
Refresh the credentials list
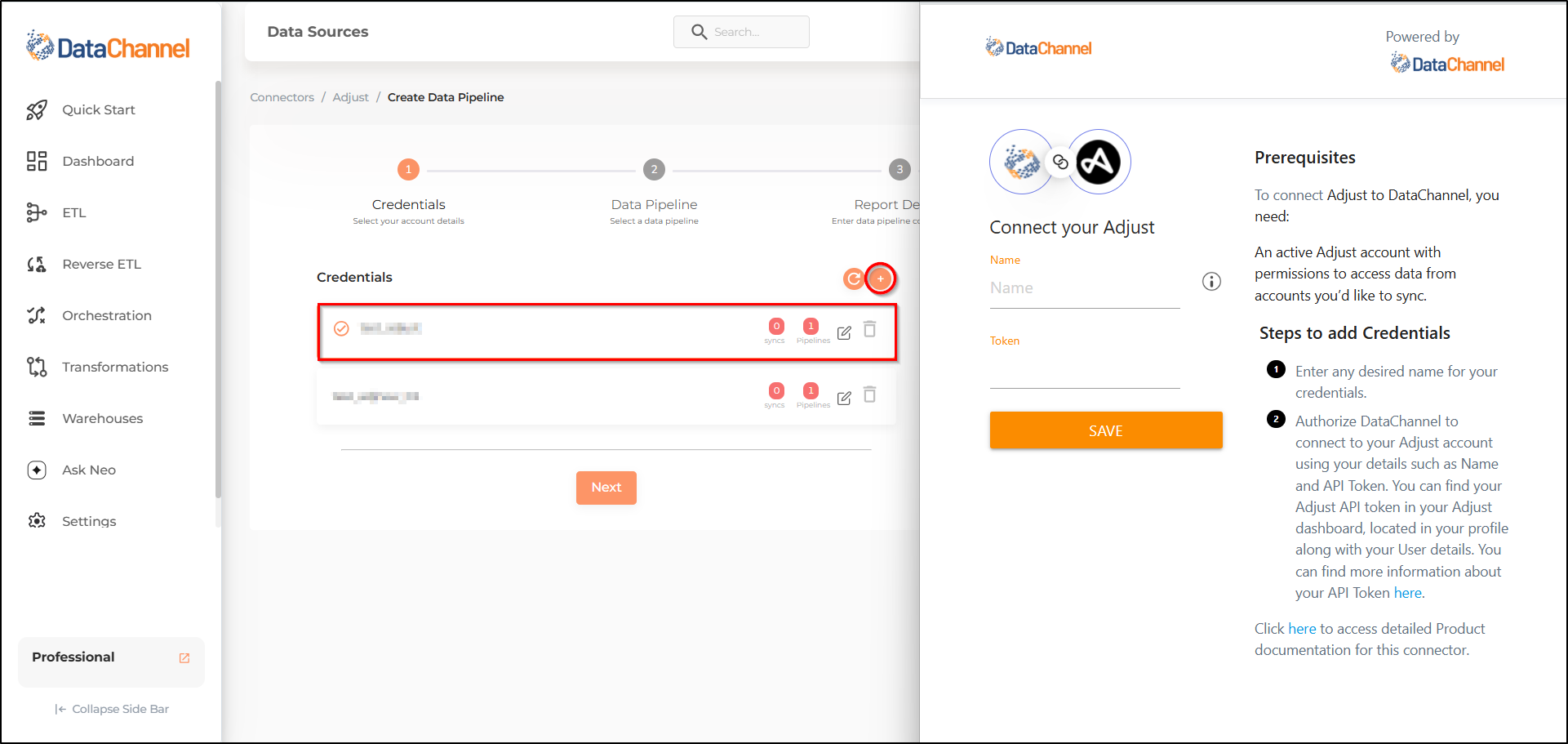tap(853, 279)
